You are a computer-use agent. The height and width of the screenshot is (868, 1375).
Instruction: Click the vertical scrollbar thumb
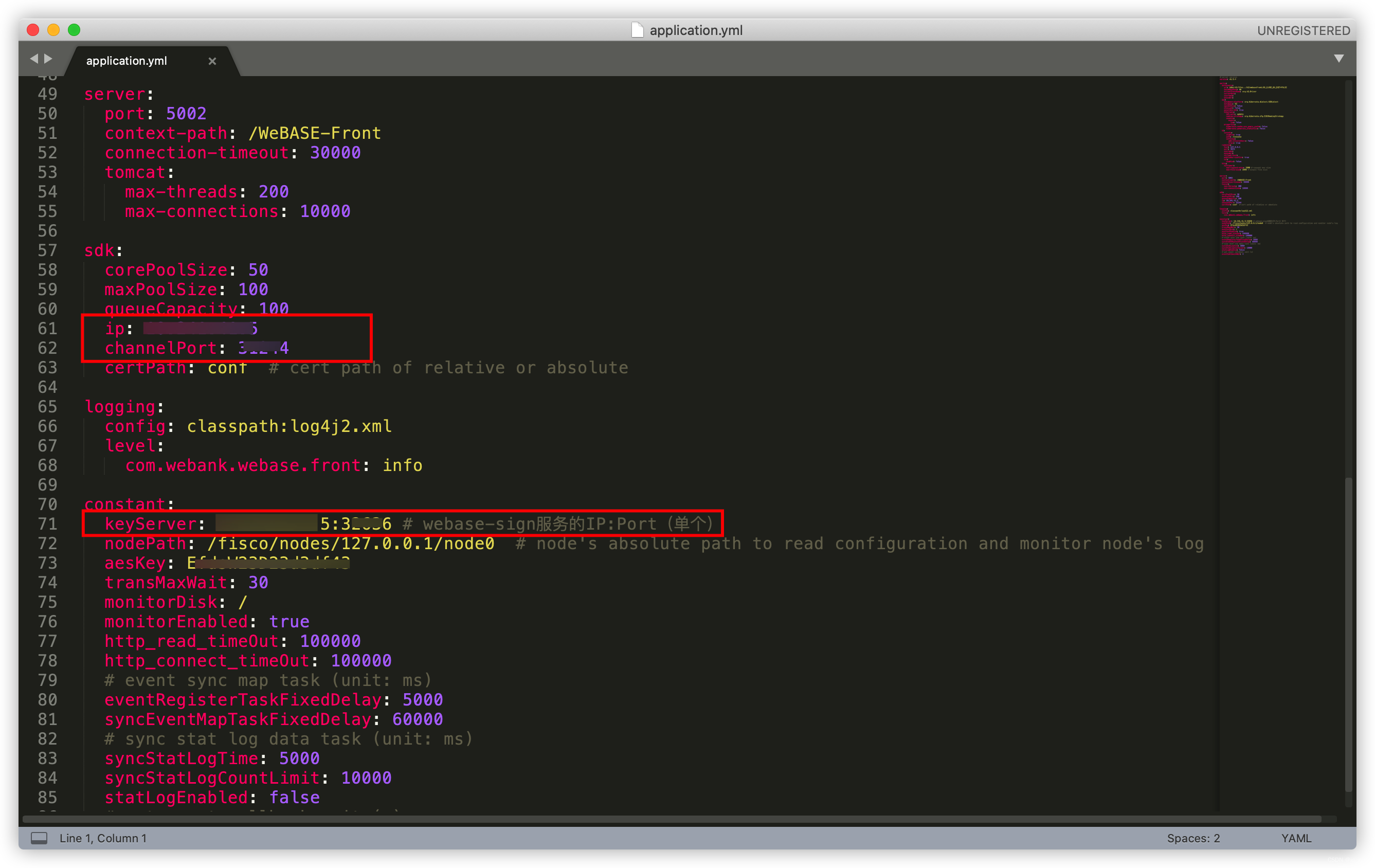click(1349, 634)
